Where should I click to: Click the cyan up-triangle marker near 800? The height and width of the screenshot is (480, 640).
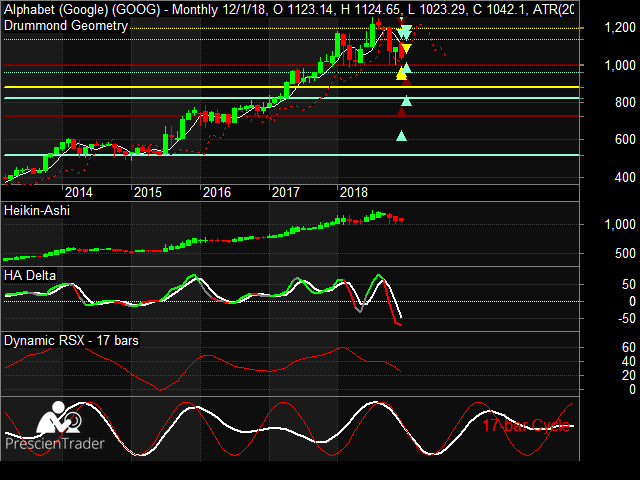tap(406, 100)
